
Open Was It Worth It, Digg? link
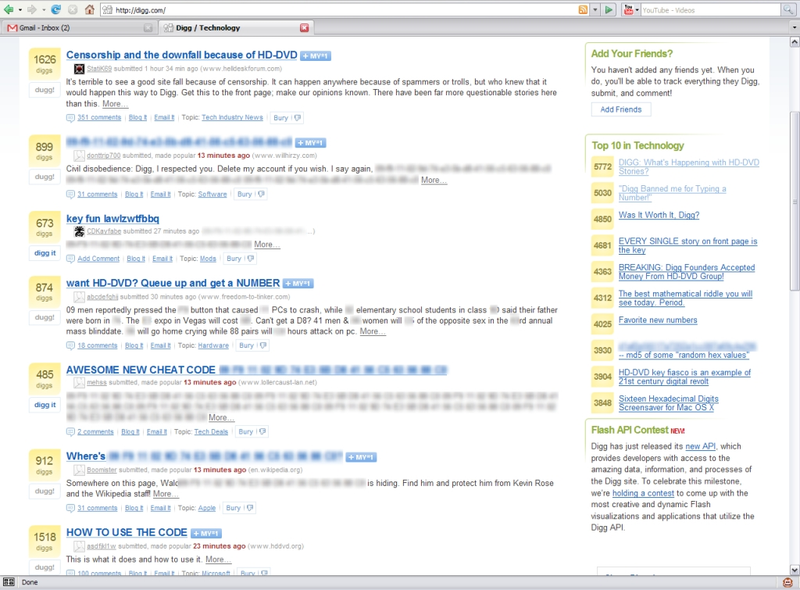pos(659,215)
